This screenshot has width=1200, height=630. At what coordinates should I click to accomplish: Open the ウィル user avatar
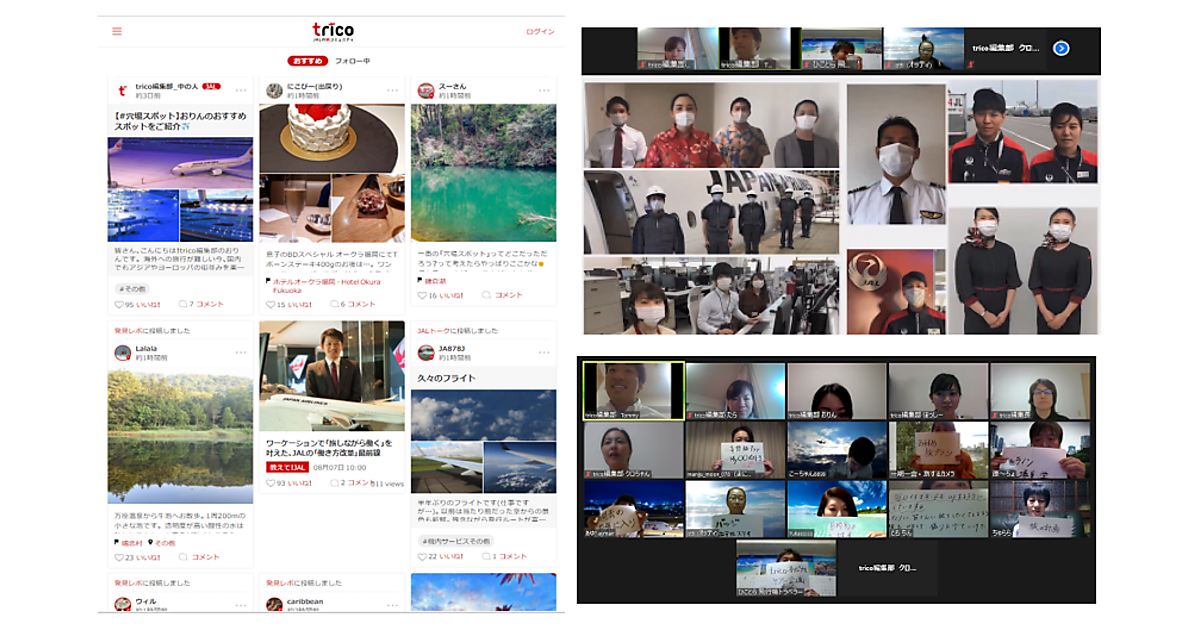[122, 604]
